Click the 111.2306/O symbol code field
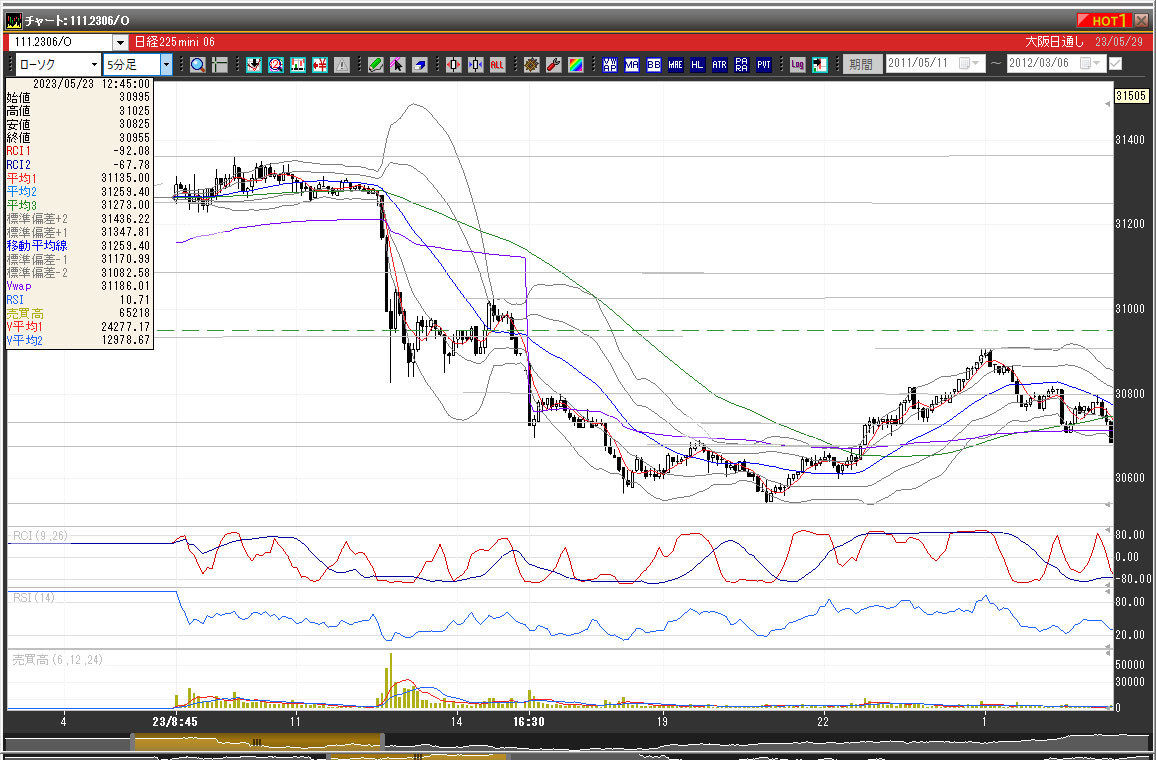 point(60,43)
